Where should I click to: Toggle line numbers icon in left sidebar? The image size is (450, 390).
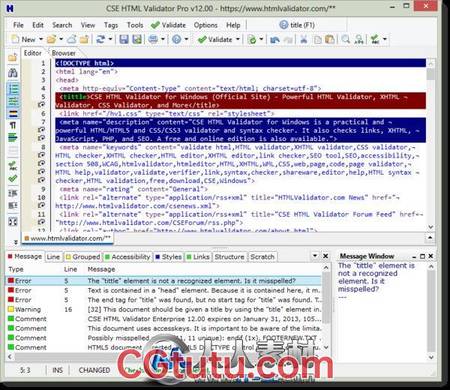point(13,89)
